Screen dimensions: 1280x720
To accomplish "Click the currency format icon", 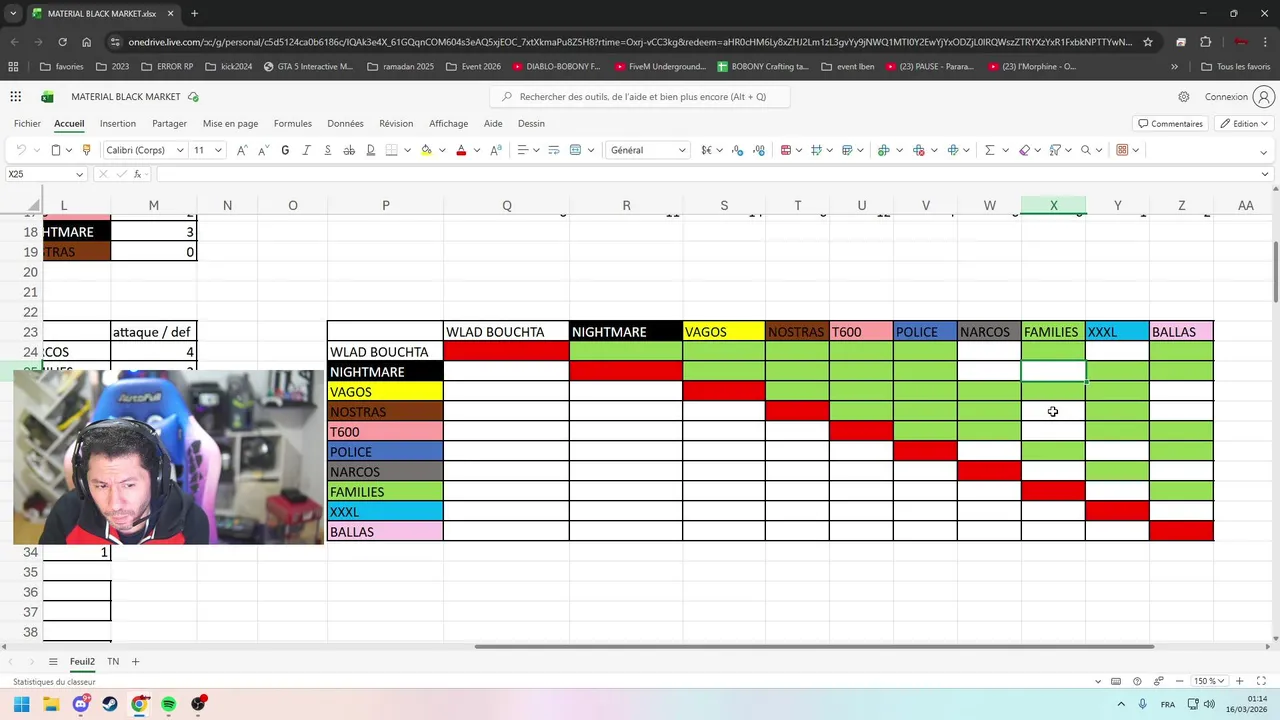I will coord(707,150).
